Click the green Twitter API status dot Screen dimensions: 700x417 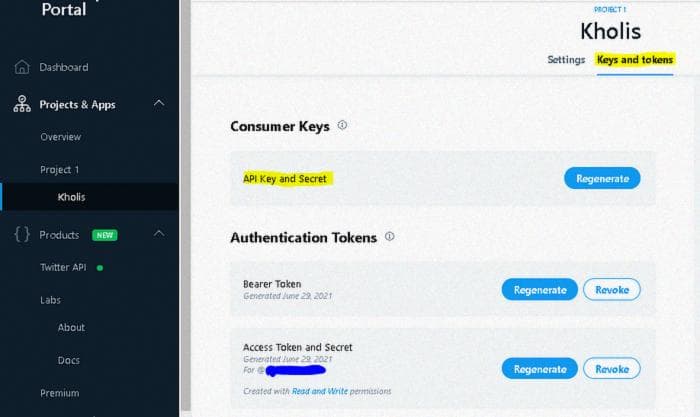click(x=100, y=268)
